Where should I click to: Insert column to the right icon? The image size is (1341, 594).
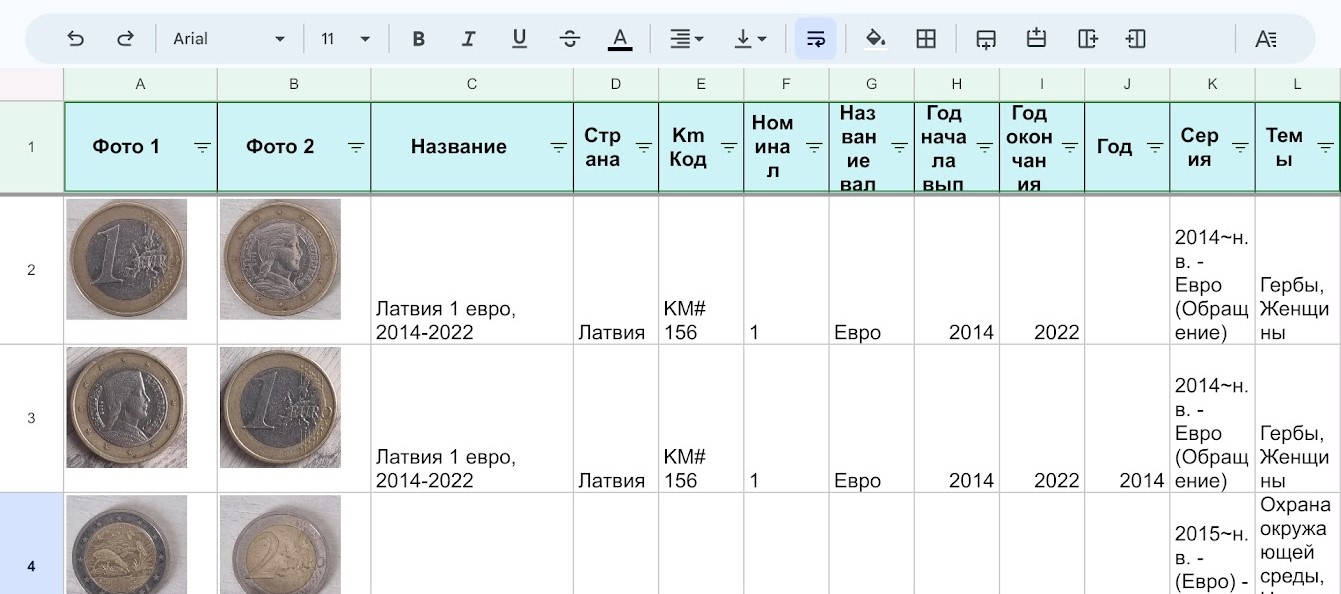[x=1088, y=39]
